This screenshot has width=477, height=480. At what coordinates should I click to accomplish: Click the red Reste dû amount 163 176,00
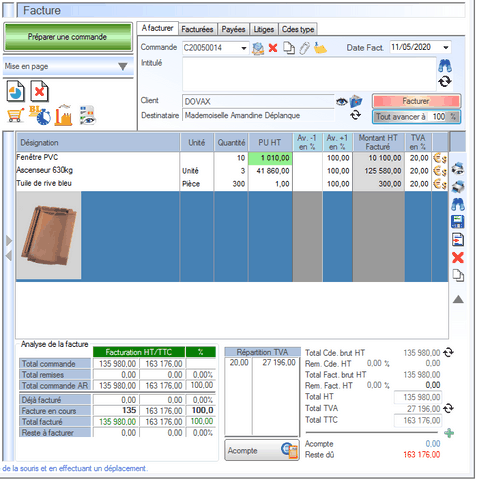coord(422,455)
